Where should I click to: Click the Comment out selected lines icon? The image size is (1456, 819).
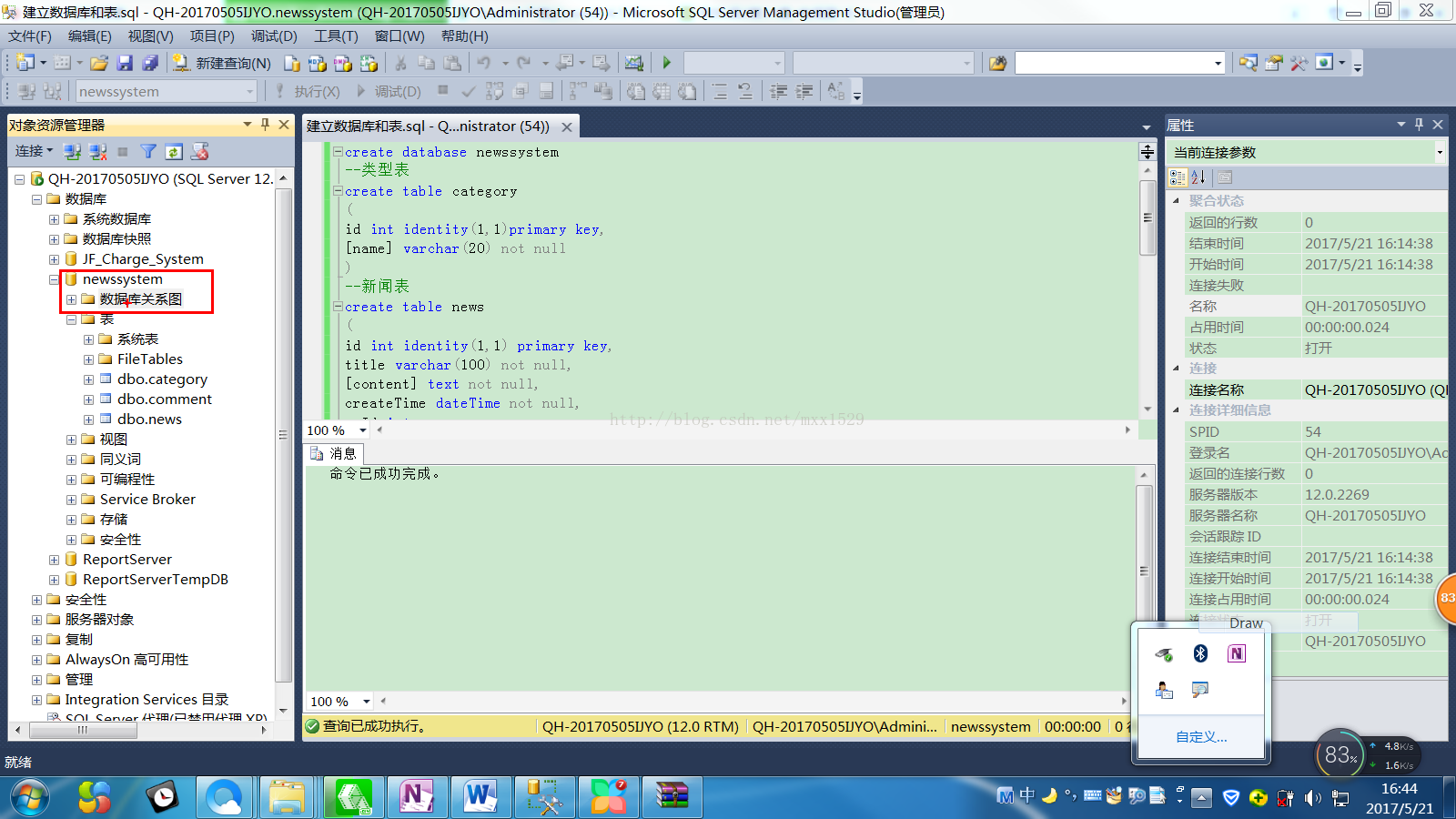720,91
